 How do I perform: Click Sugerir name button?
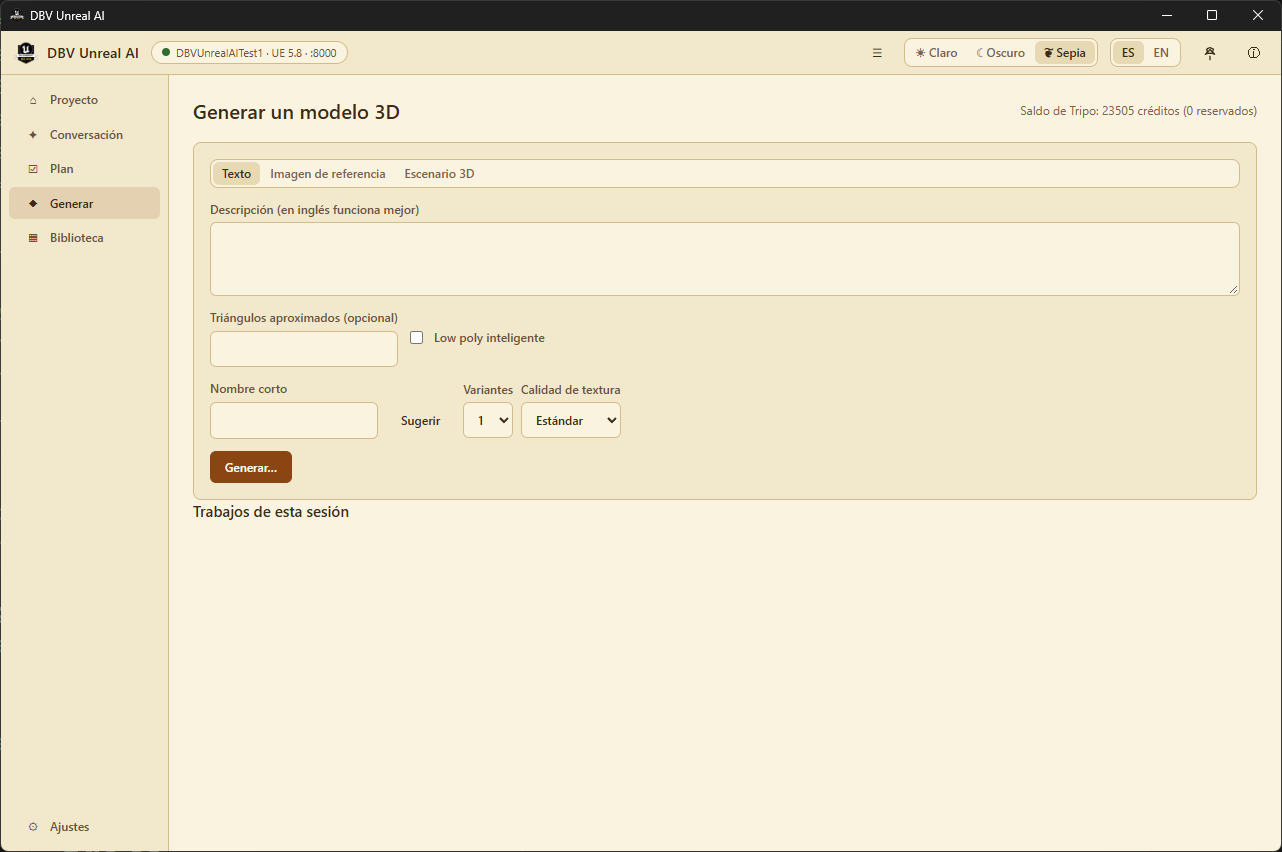(x=420, y=421)
